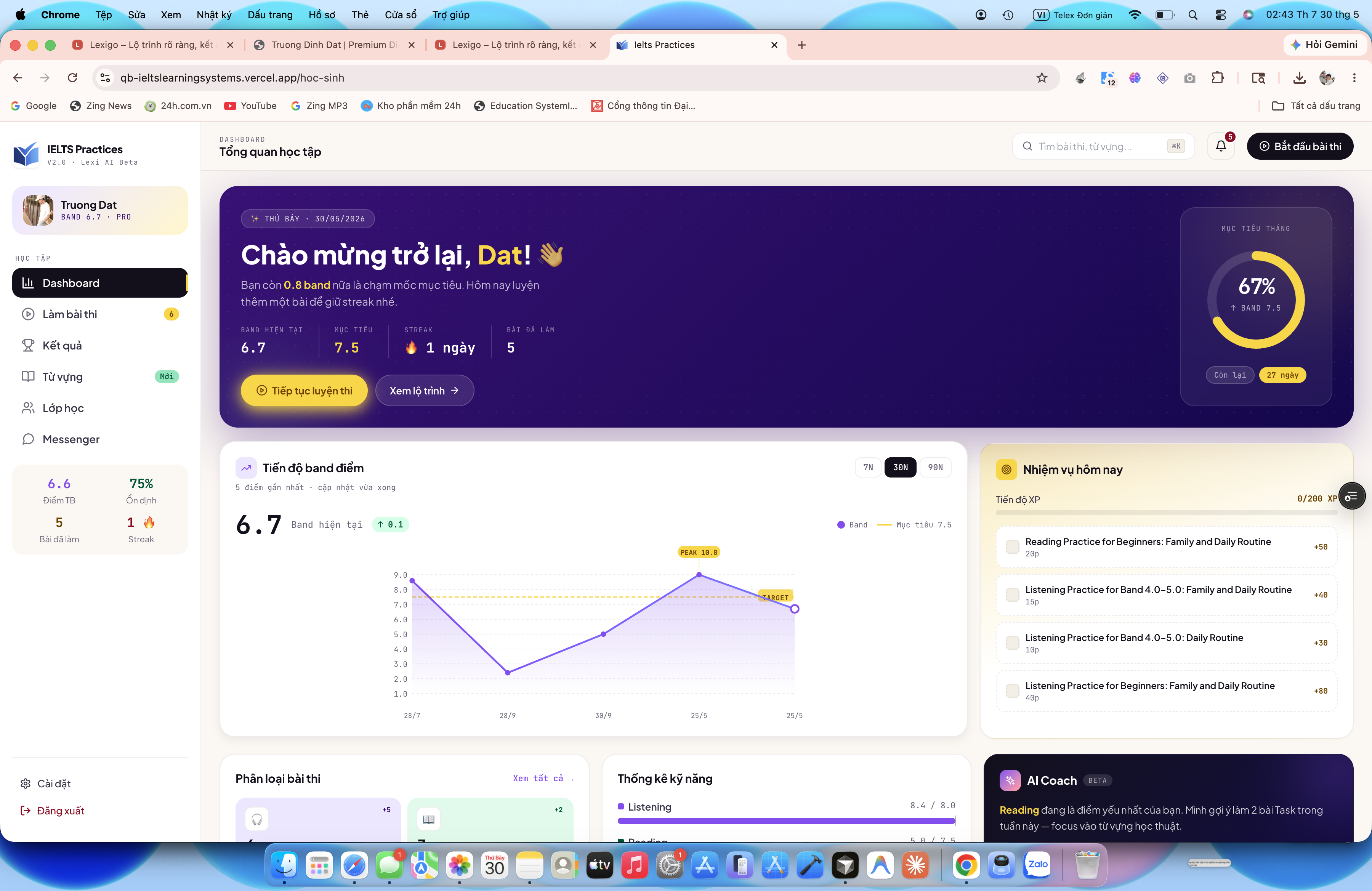This screenshot has height=891, width=1372.
Task: Go to Làm bài thi section
Action: pyautogui.click(x=100, y=314)
